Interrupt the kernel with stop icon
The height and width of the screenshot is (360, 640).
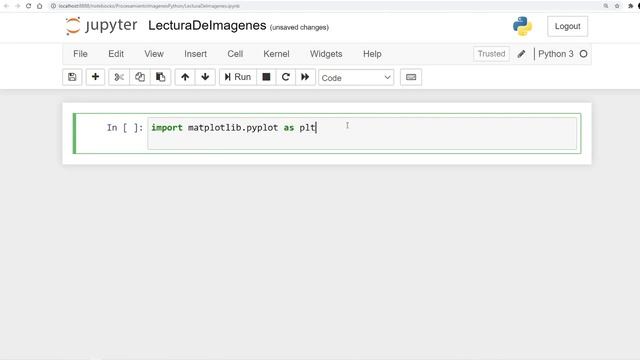[x=266, y=77]
